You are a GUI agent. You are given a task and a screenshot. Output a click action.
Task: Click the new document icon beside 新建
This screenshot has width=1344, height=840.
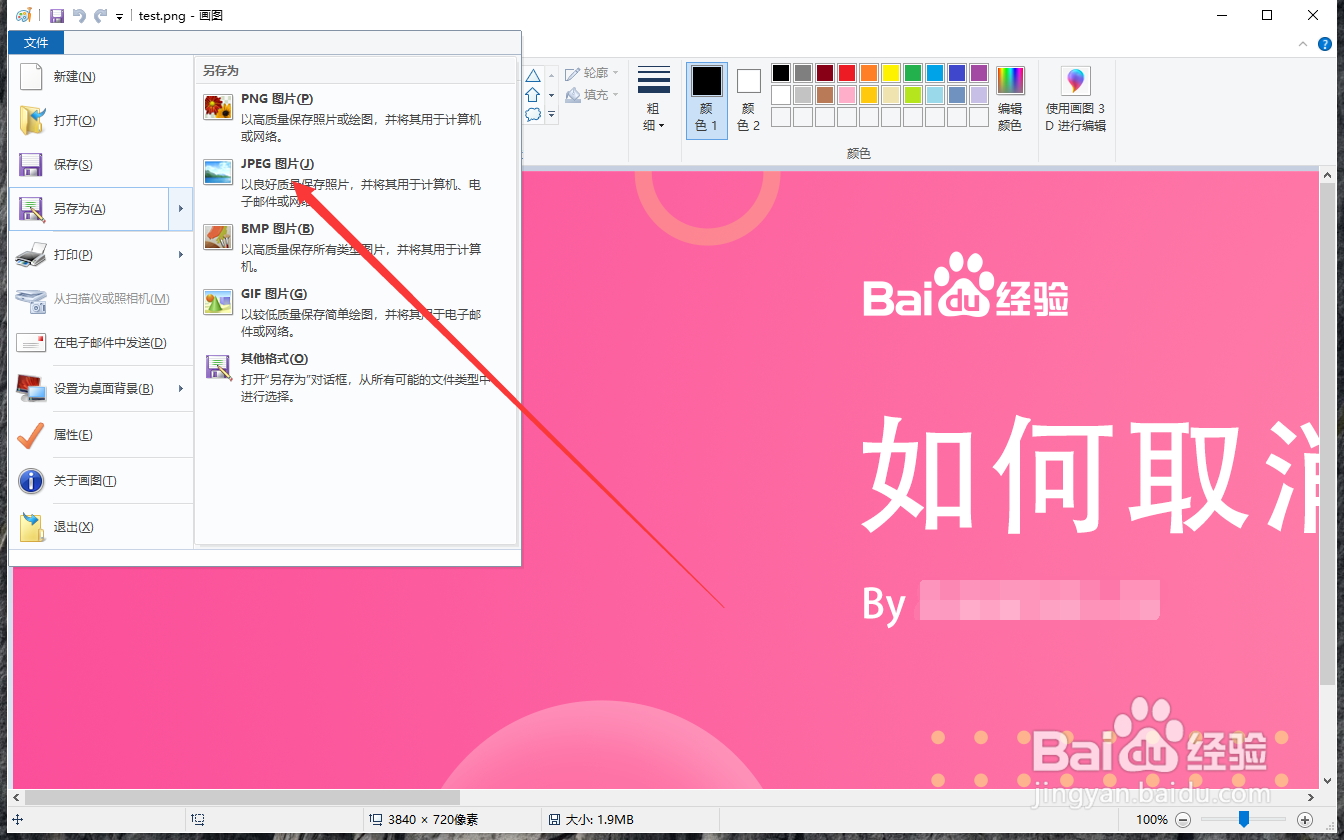pos(31,77)
